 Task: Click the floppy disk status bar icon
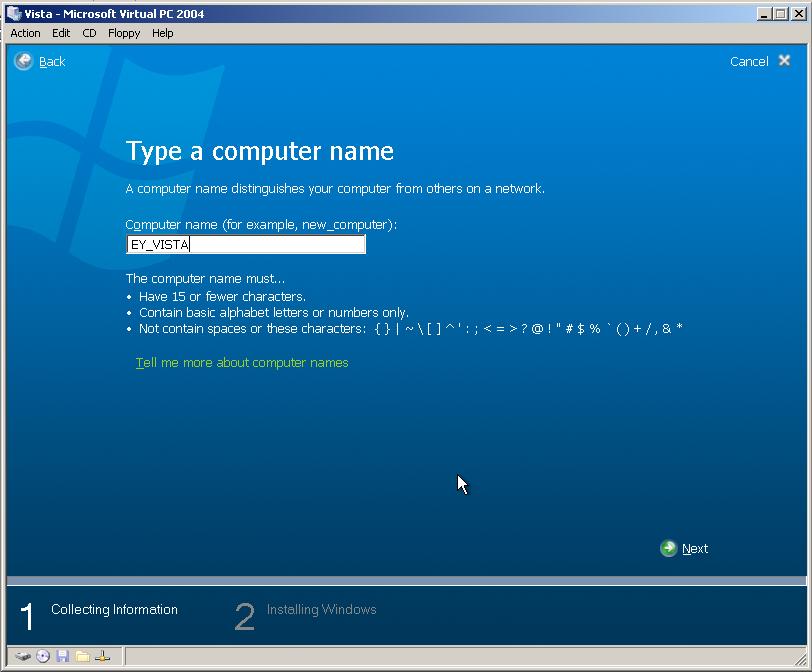point(63,656)
